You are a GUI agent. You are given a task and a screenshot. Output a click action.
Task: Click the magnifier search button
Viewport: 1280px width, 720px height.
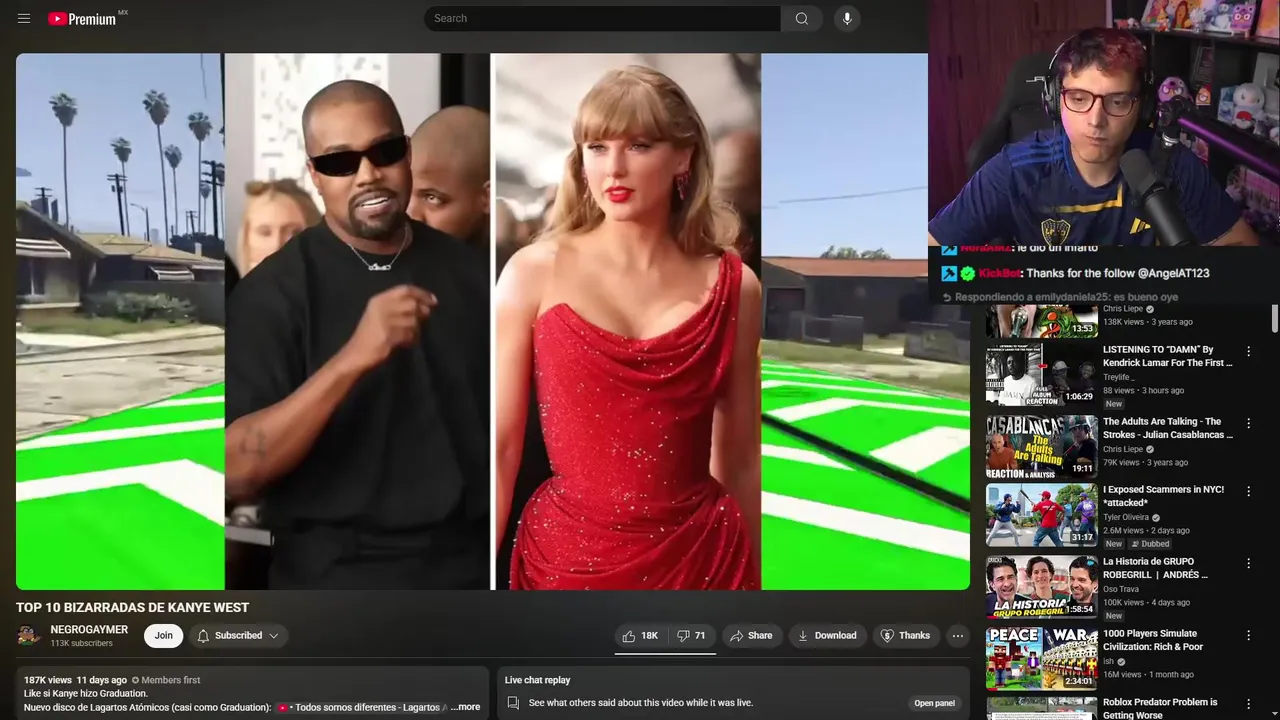tap(801, 18)
